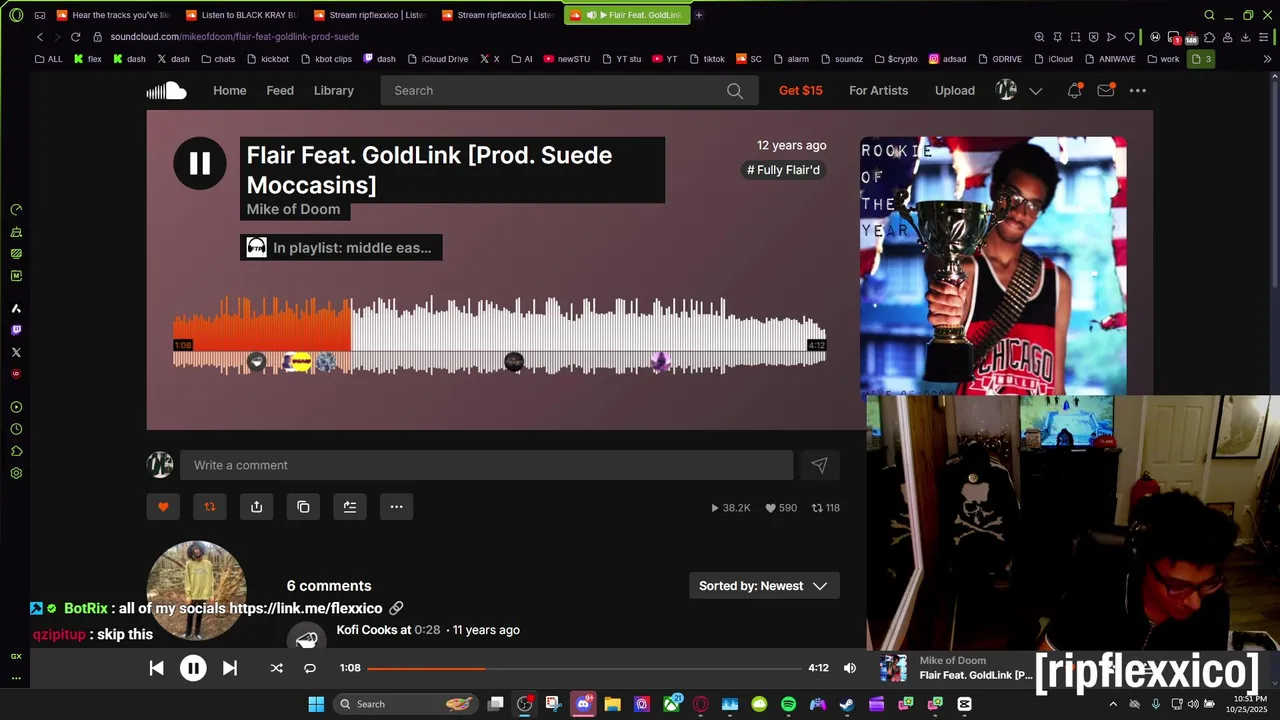Focus the Write a comment field
The image size is (1280, 720).
pyautogui.click(x=486, y=465)
